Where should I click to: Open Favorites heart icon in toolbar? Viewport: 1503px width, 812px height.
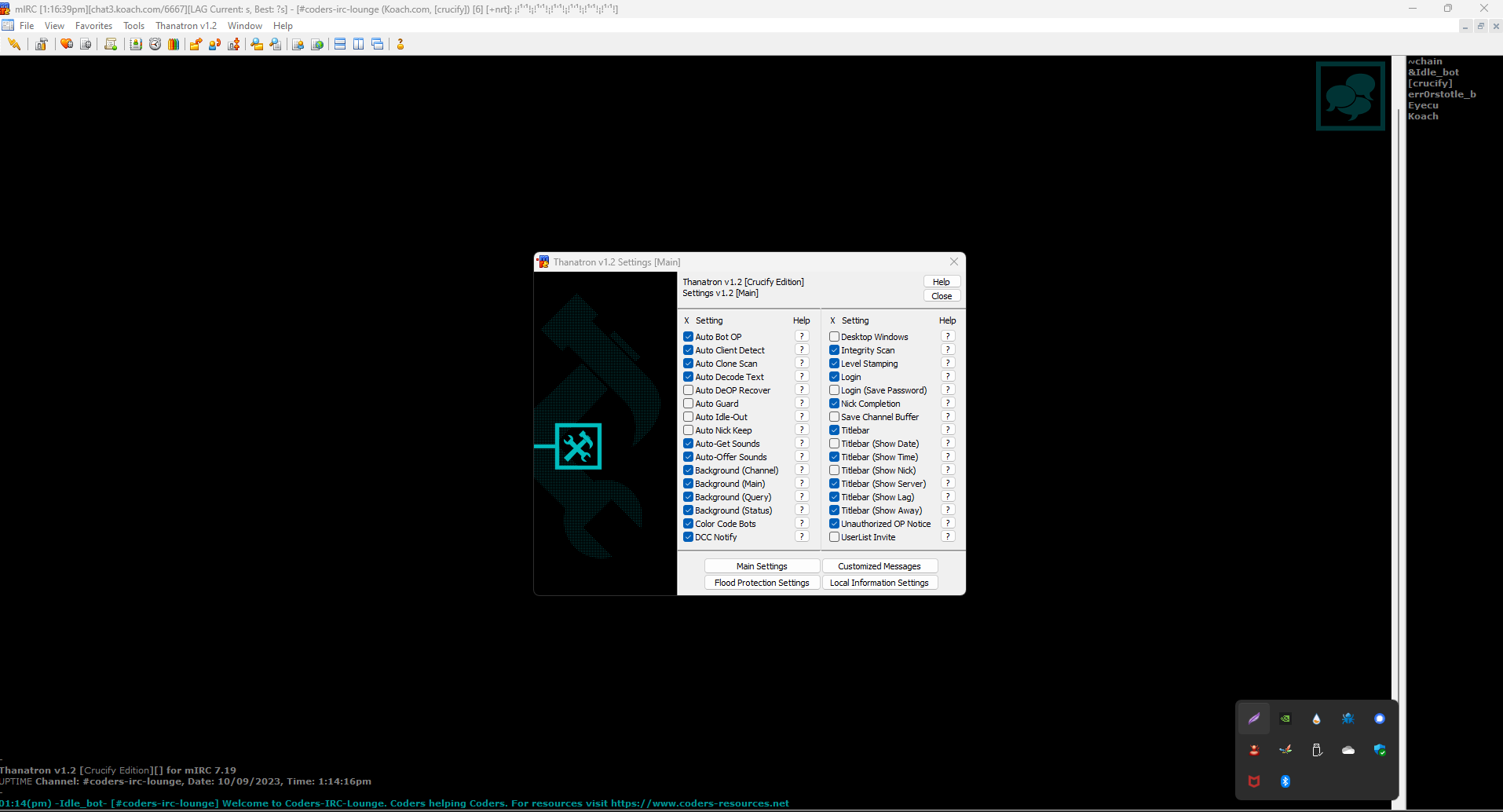point(67,44)
